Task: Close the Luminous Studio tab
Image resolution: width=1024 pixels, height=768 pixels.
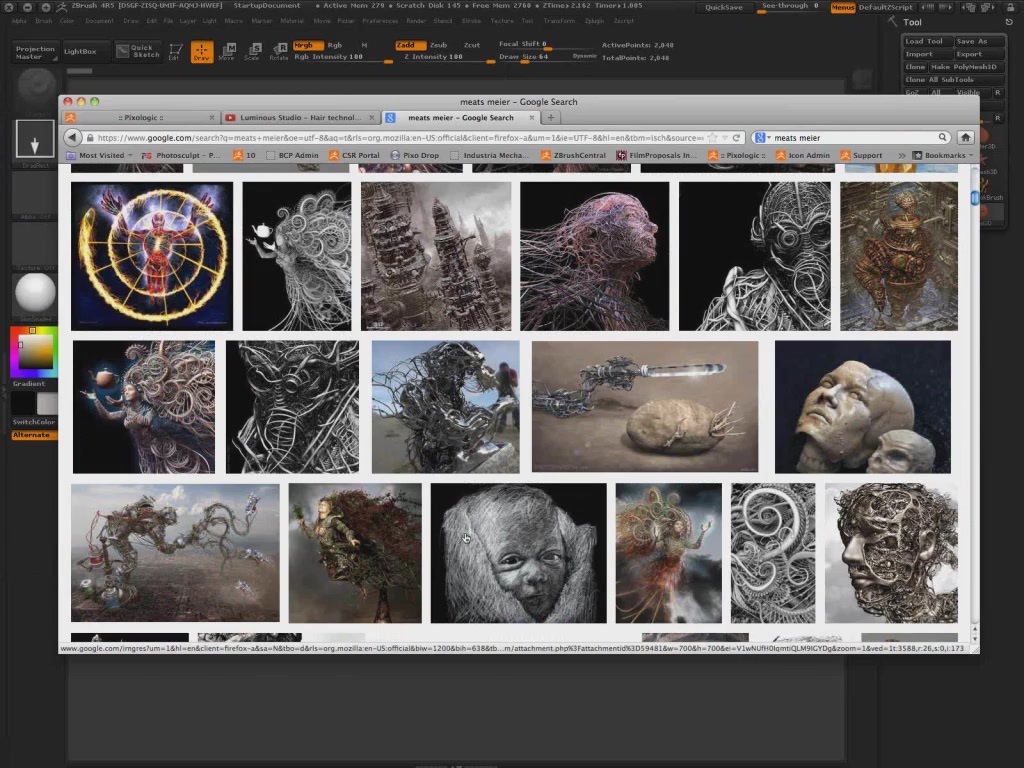Action: (x=372, y=118)
